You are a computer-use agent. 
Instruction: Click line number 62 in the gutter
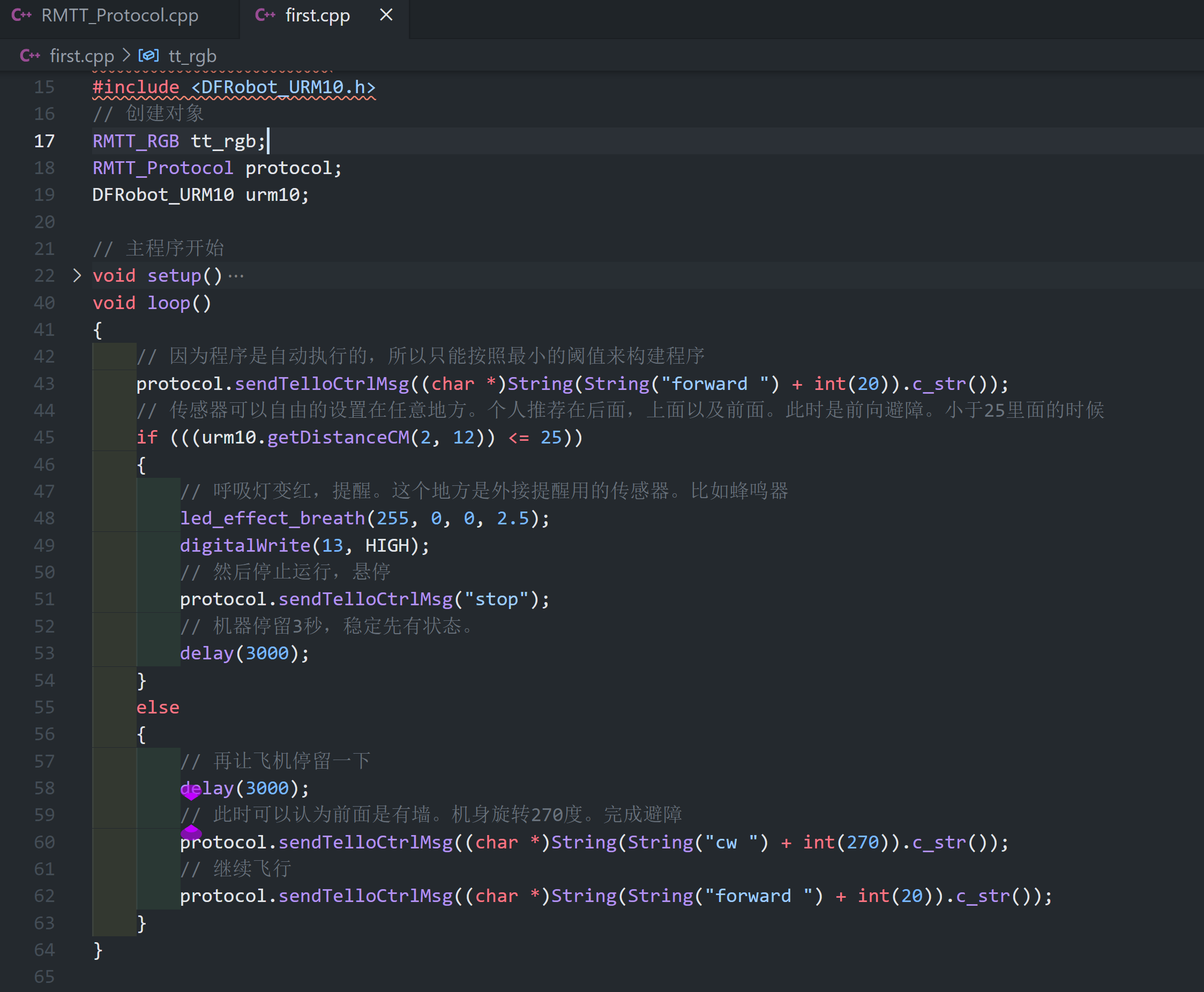click(44, 896)
